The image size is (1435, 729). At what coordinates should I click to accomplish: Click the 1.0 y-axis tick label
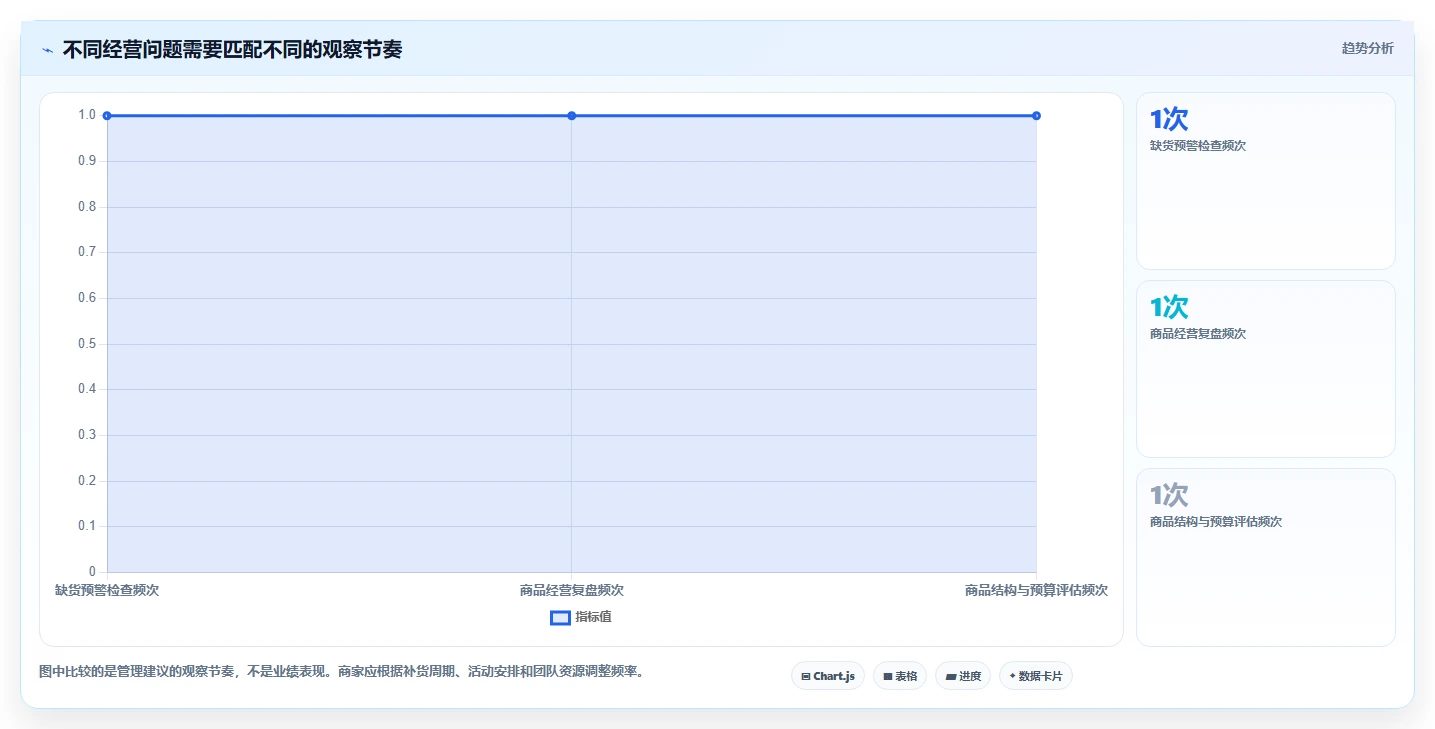pyautogui.click(x=87, y=115)
